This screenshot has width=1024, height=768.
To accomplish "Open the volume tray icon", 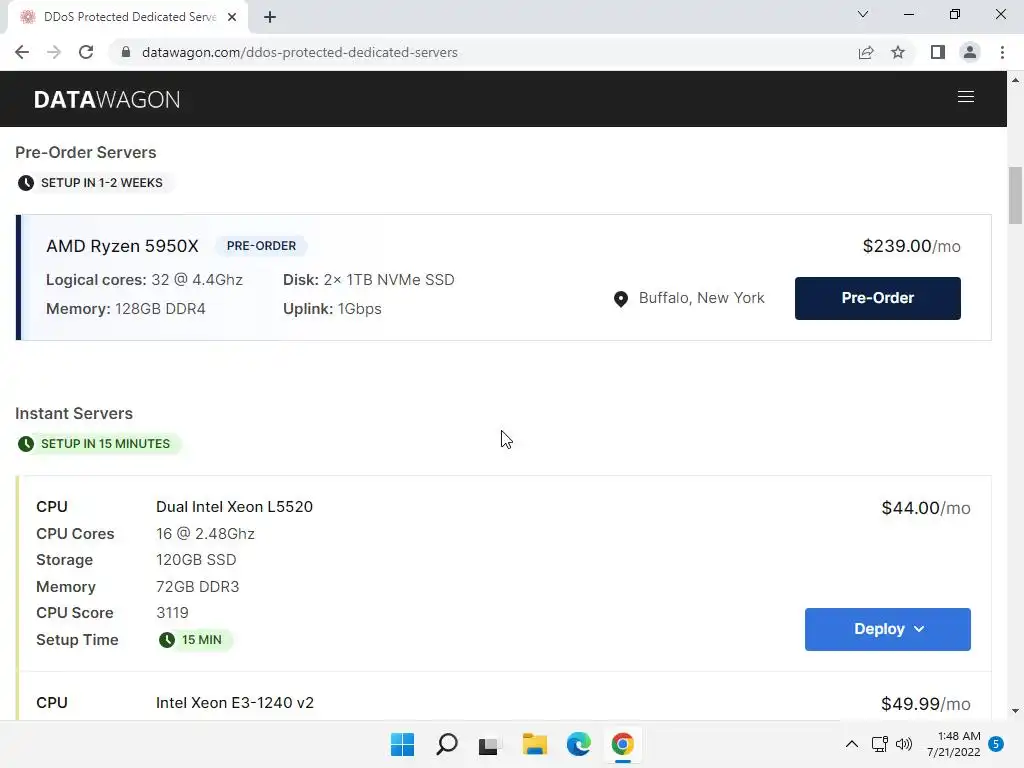I will click(904, 744).
